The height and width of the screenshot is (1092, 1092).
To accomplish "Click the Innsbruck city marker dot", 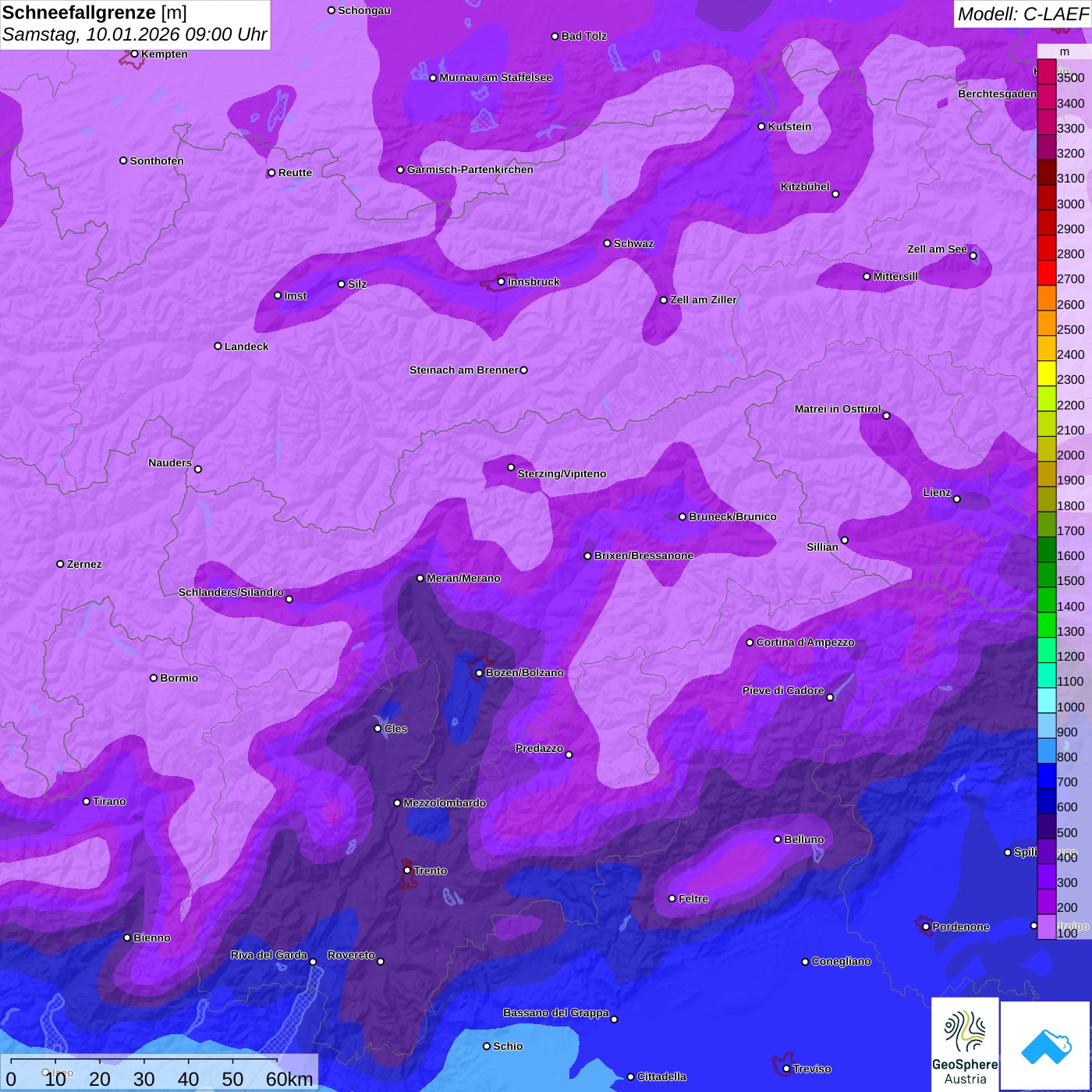I will point(501,282).
